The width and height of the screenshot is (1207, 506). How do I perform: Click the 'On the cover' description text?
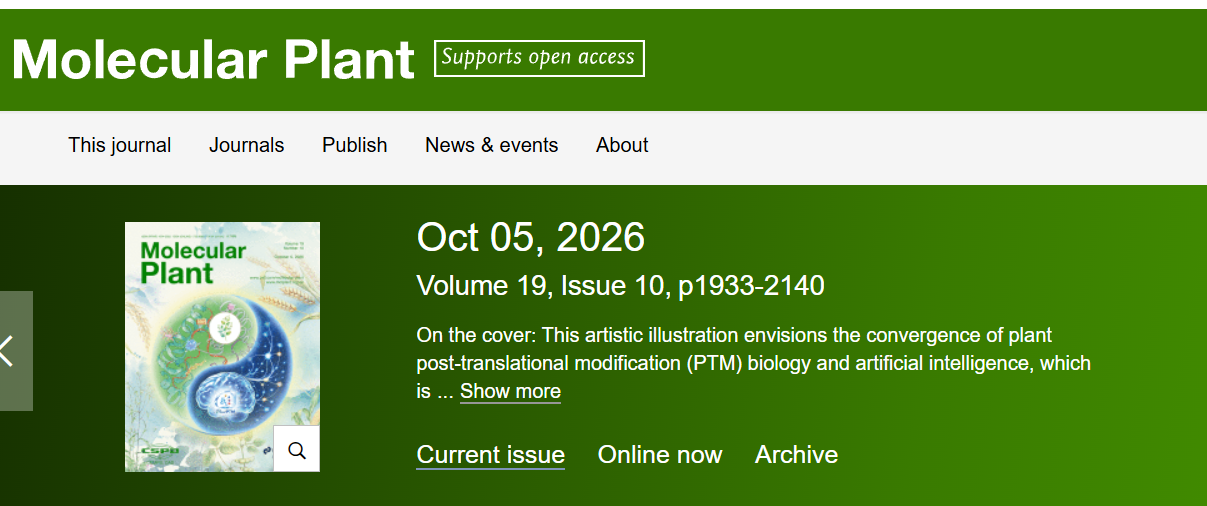pos(754,362)
